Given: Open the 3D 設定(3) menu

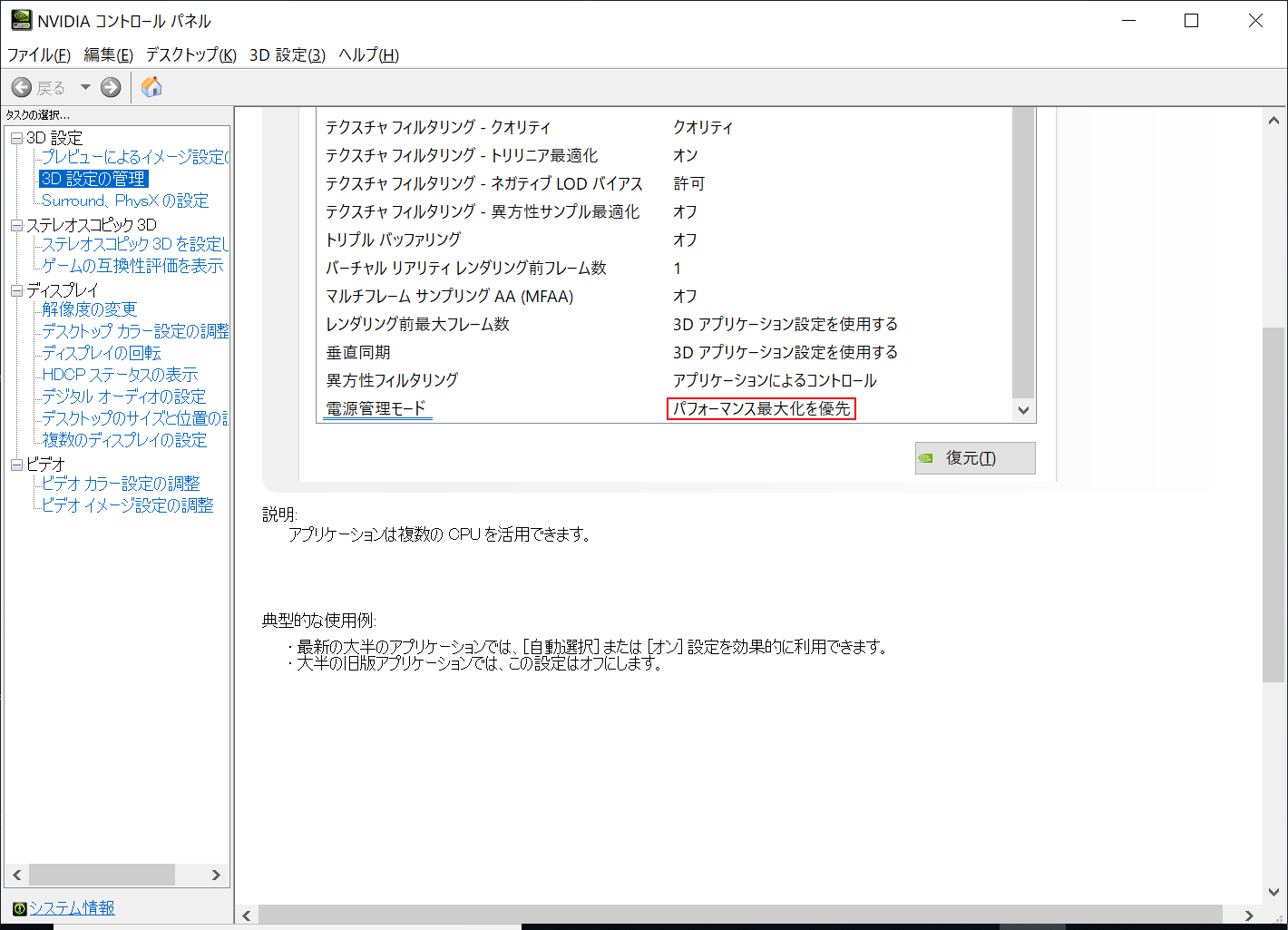Looking at the screenshot, I should (x=288, y=54).
